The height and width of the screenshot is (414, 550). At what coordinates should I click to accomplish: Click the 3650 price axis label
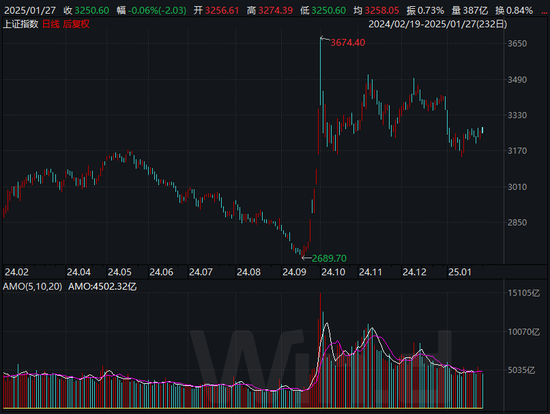click(x=517, y=44)
